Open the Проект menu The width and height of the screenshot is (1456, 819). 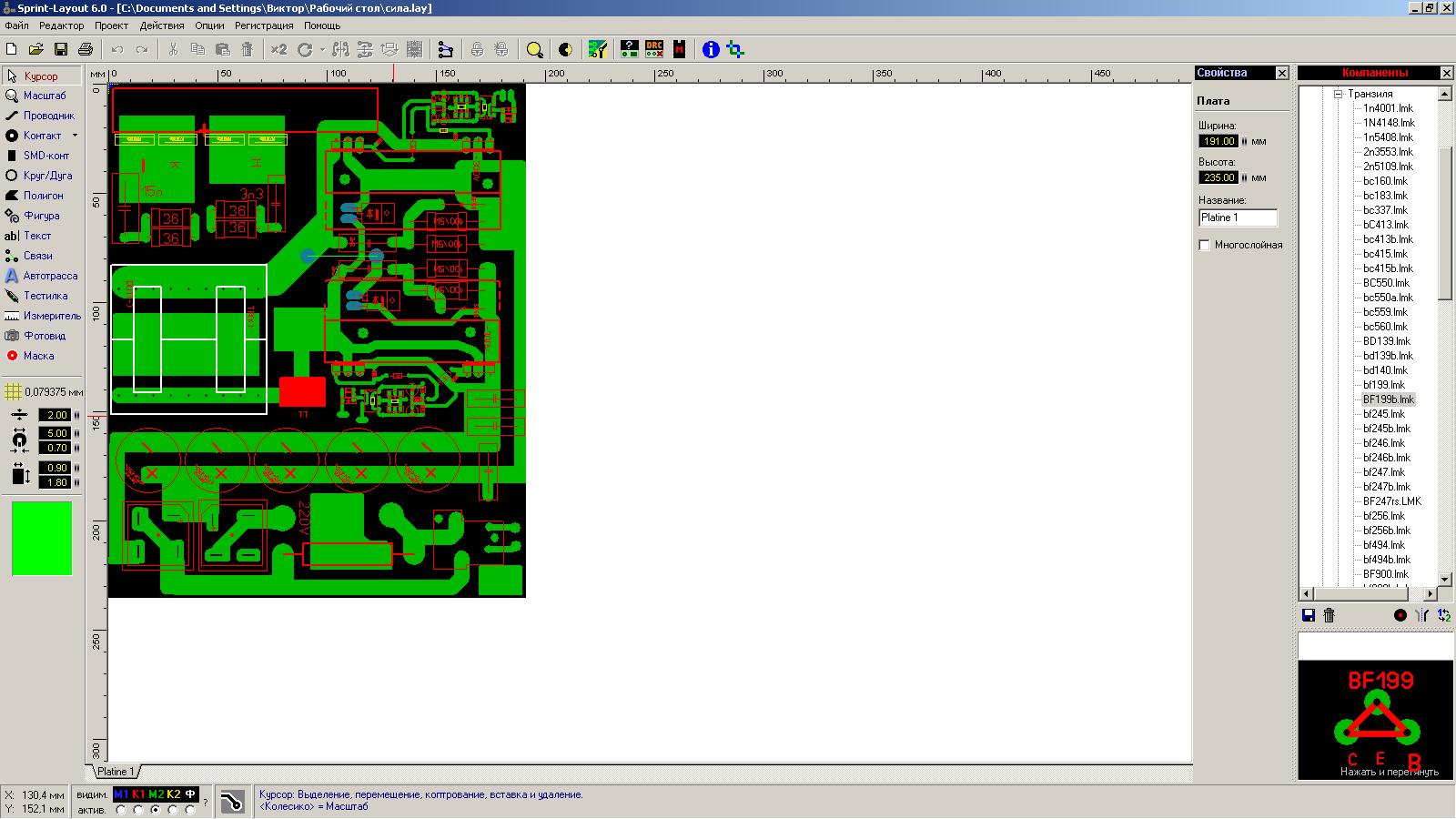coord(111,25)
